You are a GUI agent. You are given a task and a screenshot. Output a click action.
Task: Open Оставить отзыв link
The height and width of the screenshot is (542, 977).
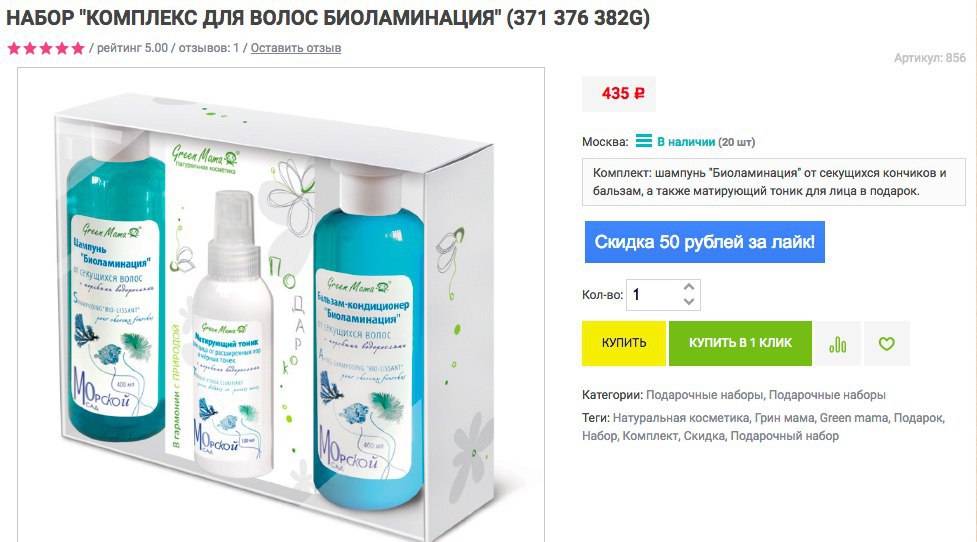[x=296, y=48]
